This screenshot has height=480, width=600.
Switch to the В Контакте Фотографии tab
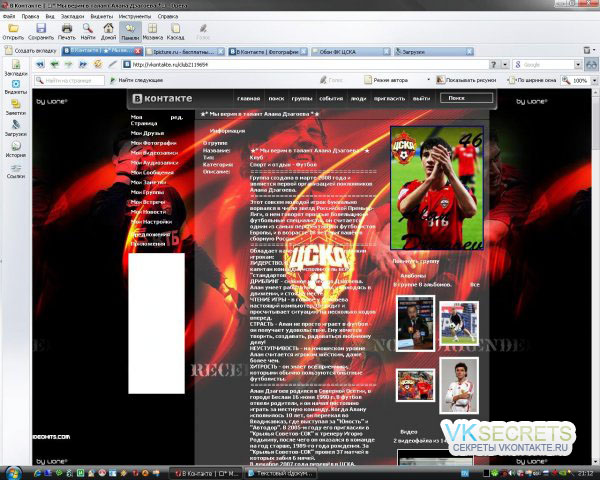[x=267, y=52]
